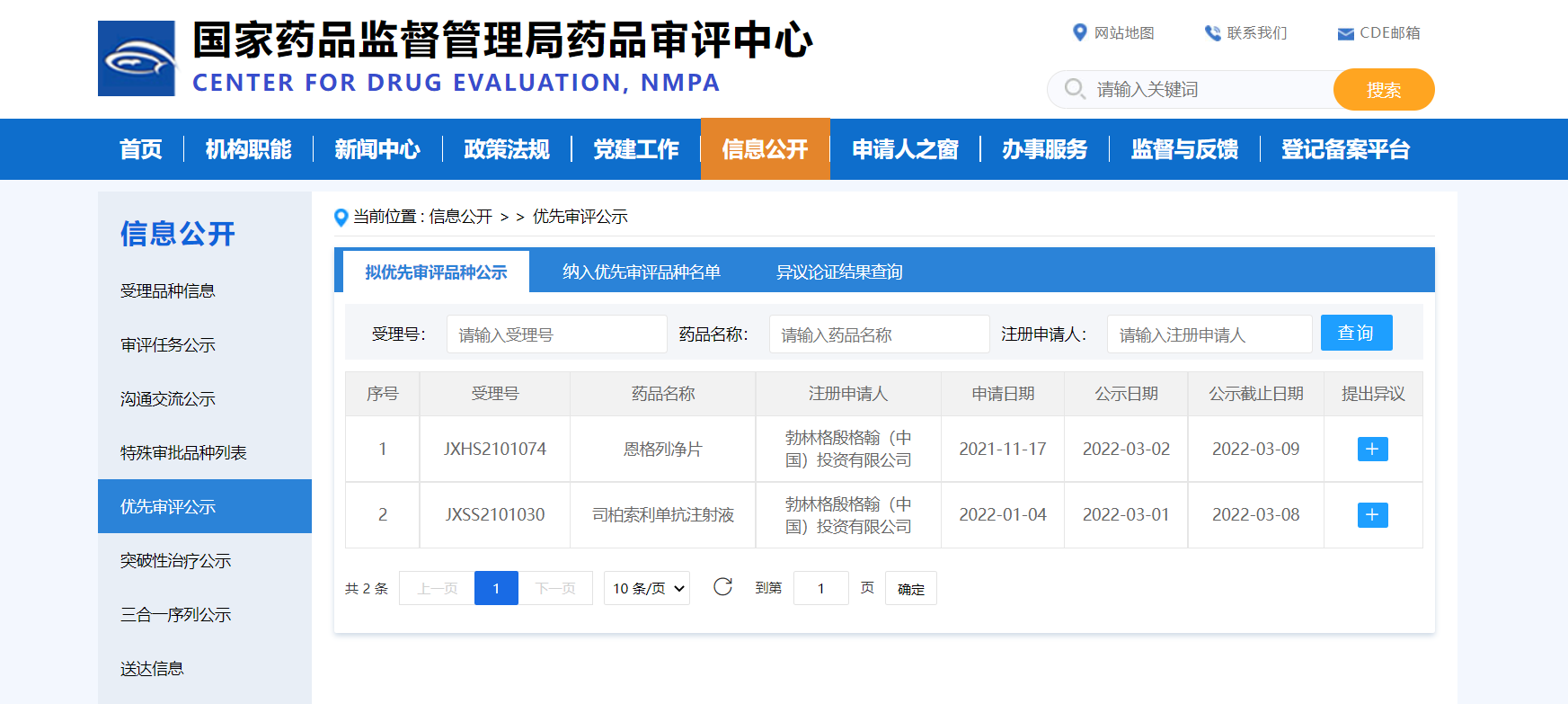1568x704 pixels.
Task: Click the CDE mailbox envelope icon
Action: pyautogui.click(x=1346, y=34)
